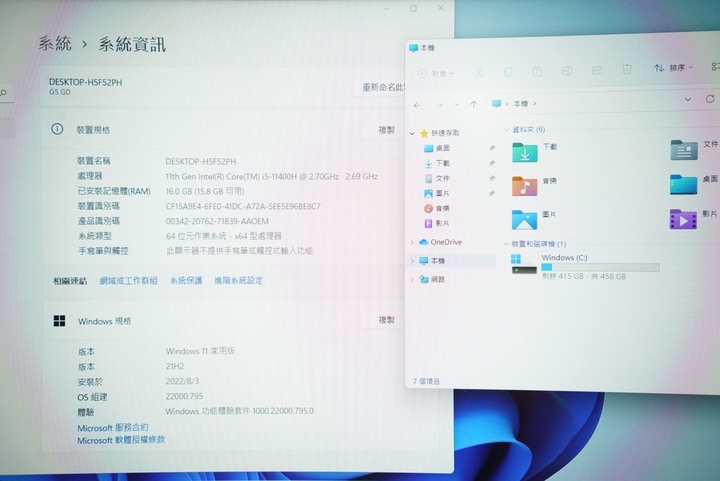Open the Windows (C:) drive icon

coord(524,264)
